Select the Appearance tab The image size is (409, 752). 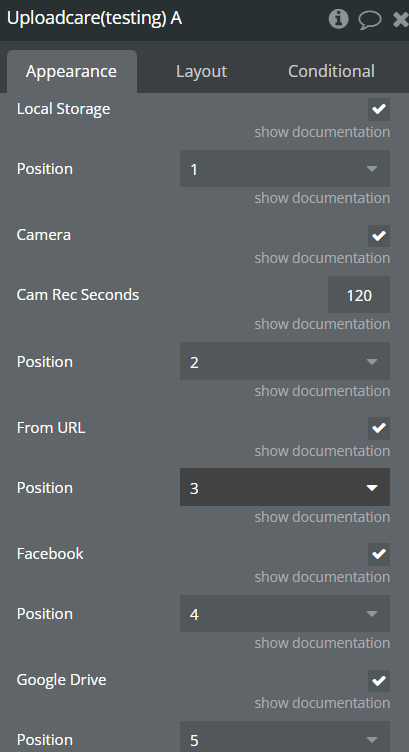71,71
